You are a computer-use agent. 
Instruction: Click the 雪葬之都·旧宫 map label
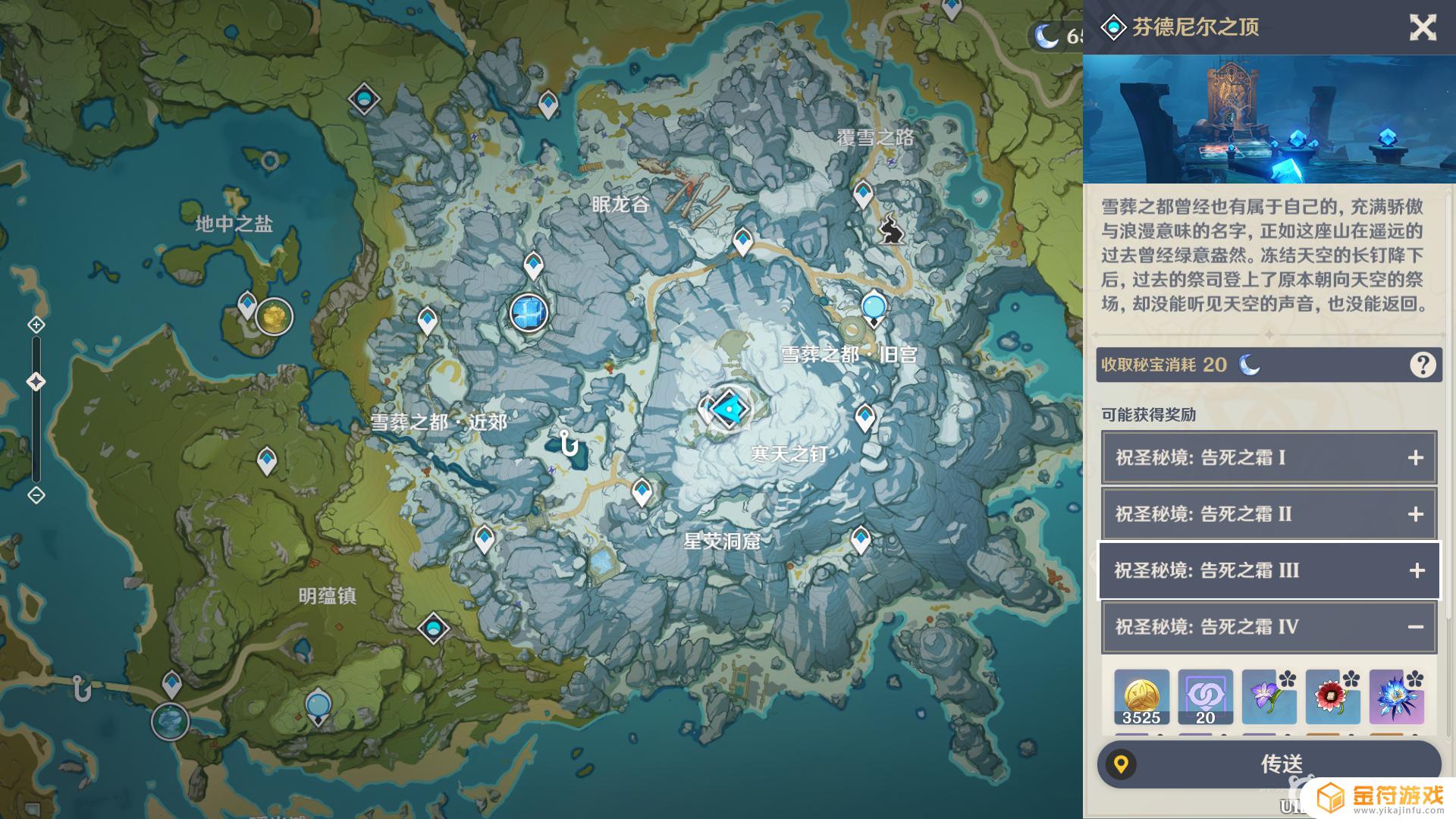tap(849, 354)
